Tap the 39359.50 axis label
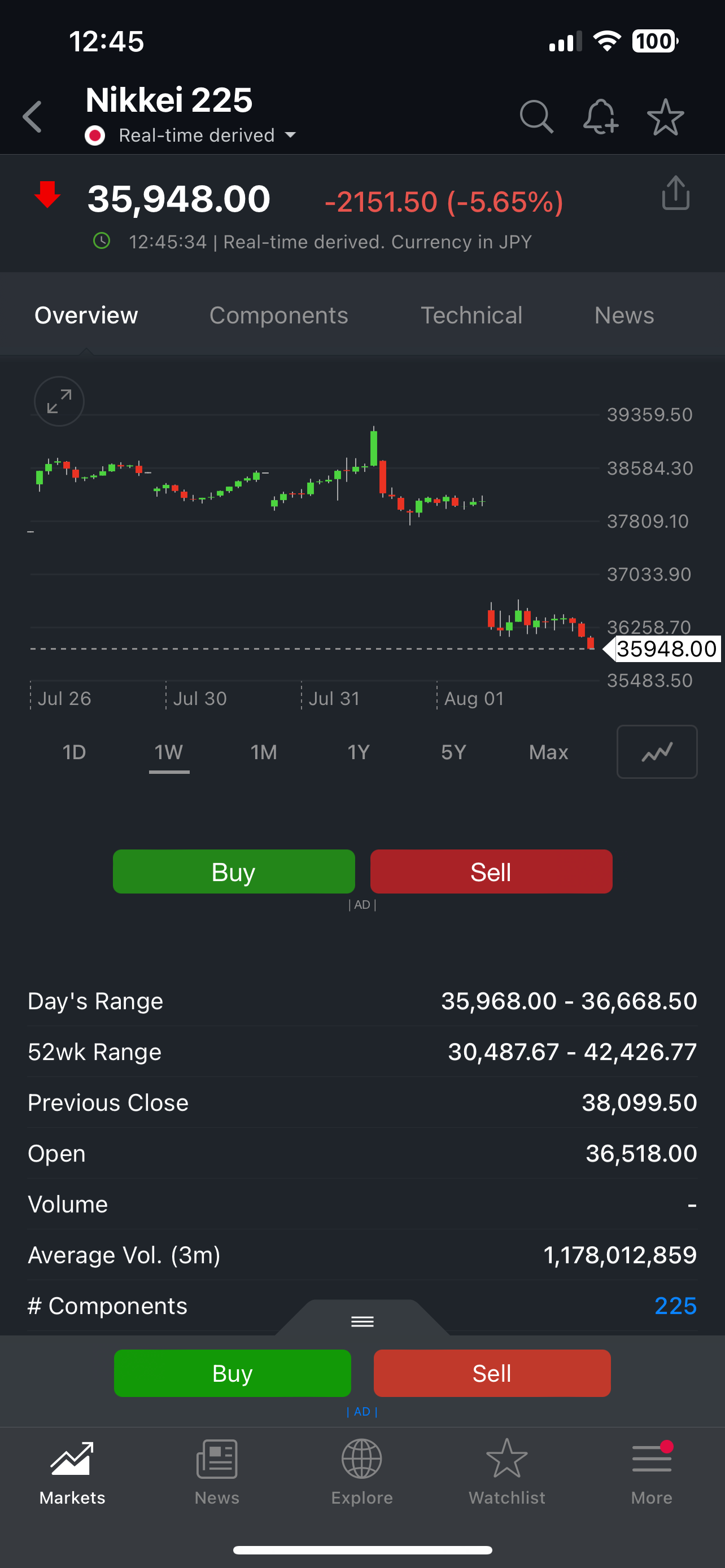This screenshot has height=1568, width=725. coord(649,414)
